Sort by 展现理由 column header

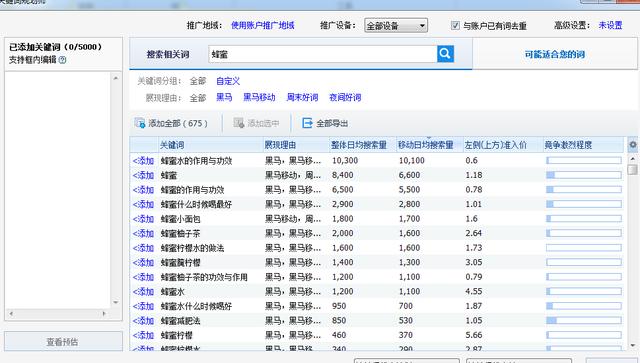[296, 145]
